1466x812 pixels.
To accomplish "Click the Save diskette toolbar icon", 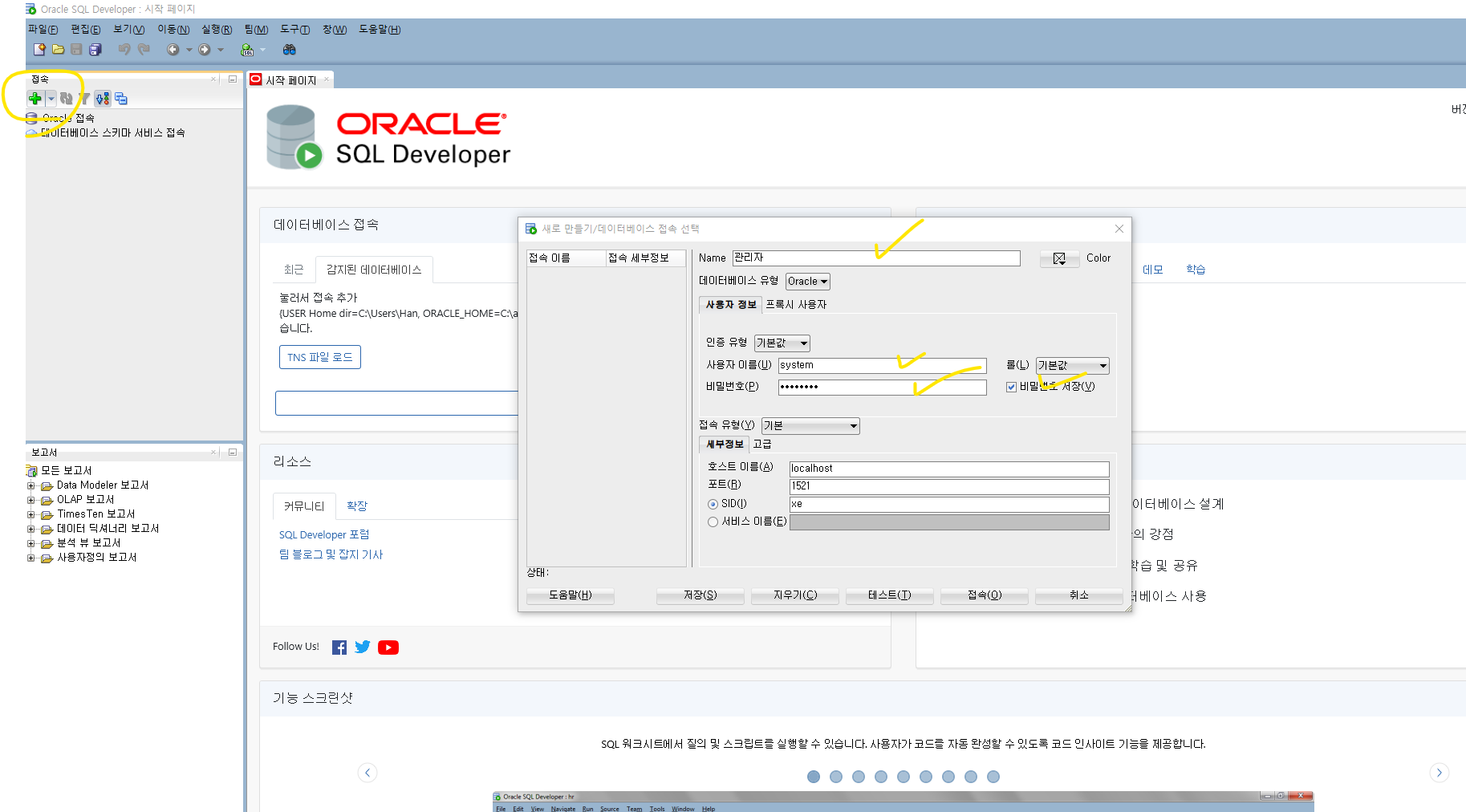I will [76, 50].
